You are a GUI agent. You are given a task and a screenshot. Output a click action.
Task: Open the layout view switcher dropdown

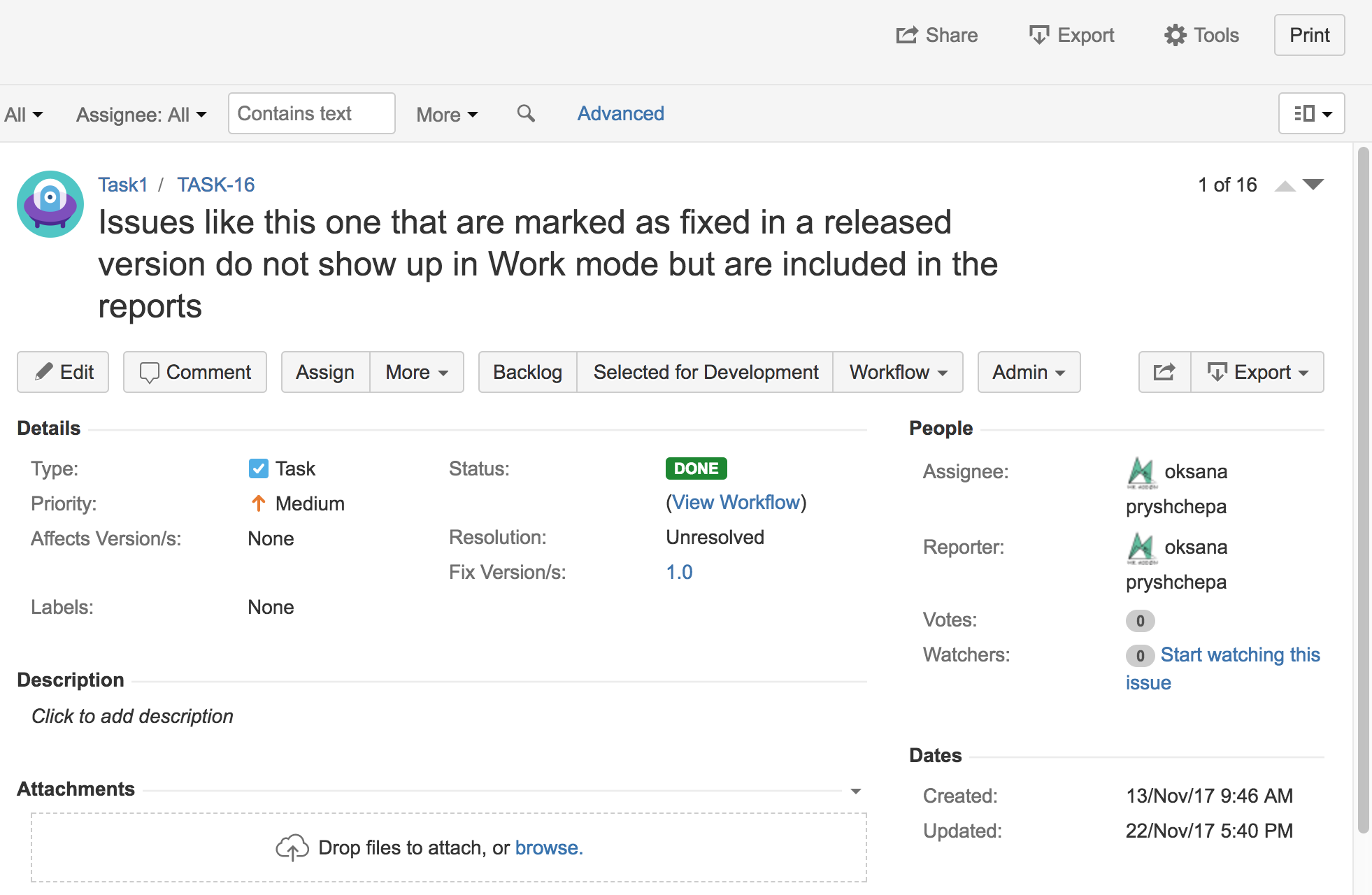pyautogui.click(x=1311, y=113)
